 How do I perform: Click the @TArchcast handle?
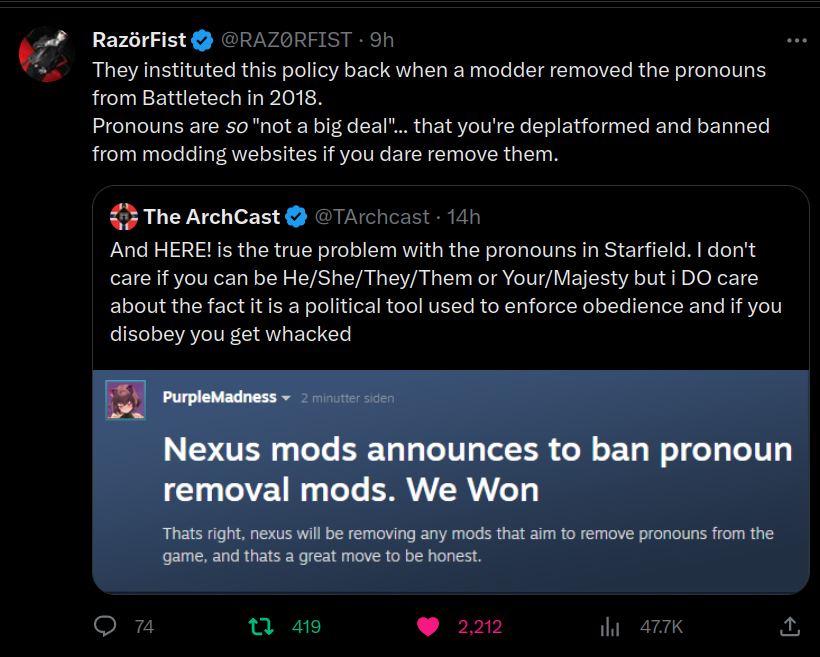coord(372,217)
